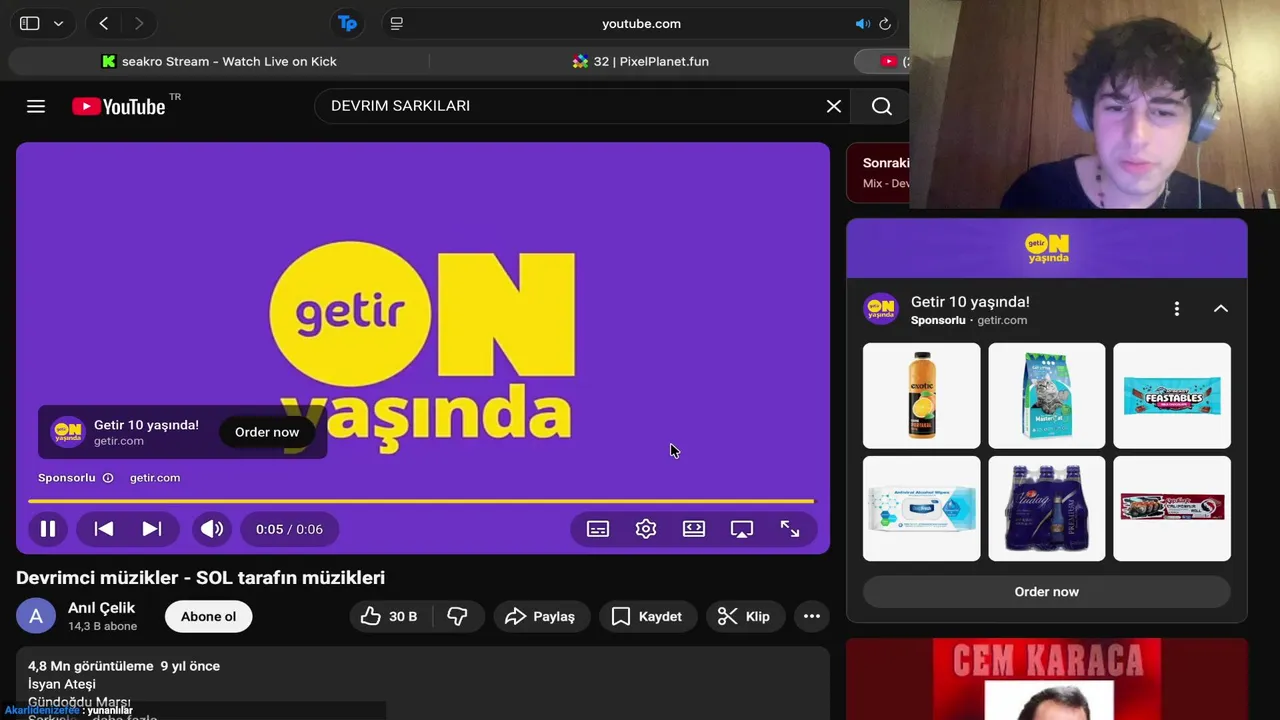Pause the video
The image size is (1280, 720).
pyautogui.click(x=48, y=529)
